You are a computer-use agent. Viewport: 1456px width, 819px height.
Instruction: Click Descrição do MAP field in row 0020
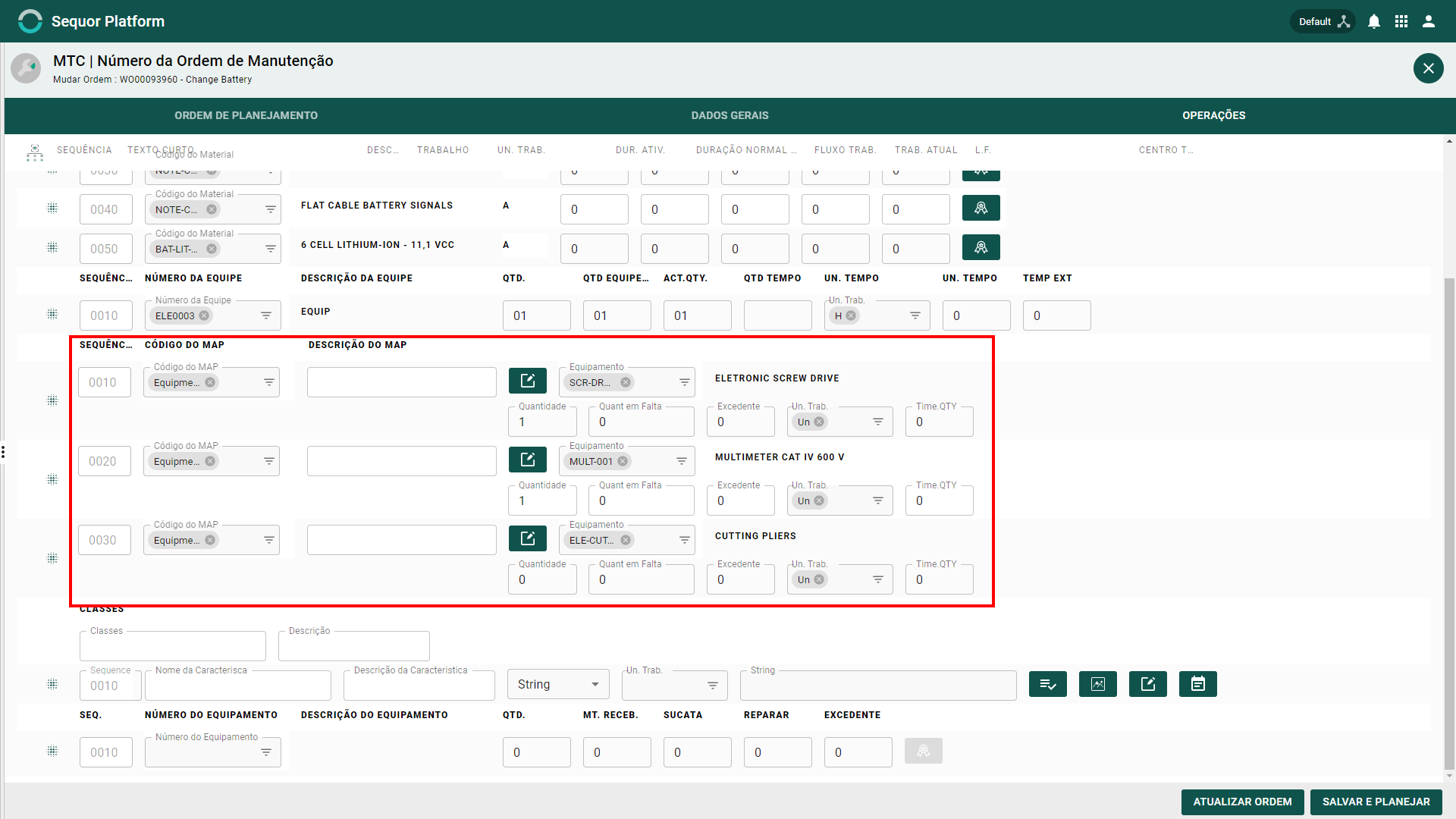point(402,461)
